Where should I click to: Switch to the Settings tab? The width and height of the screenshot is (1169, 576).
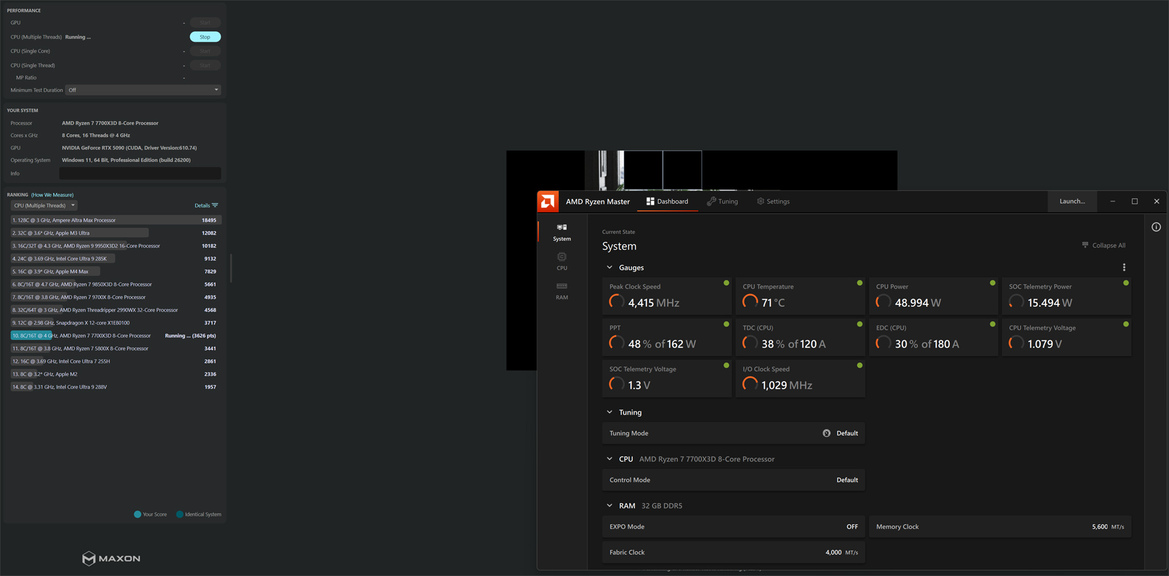773,201
